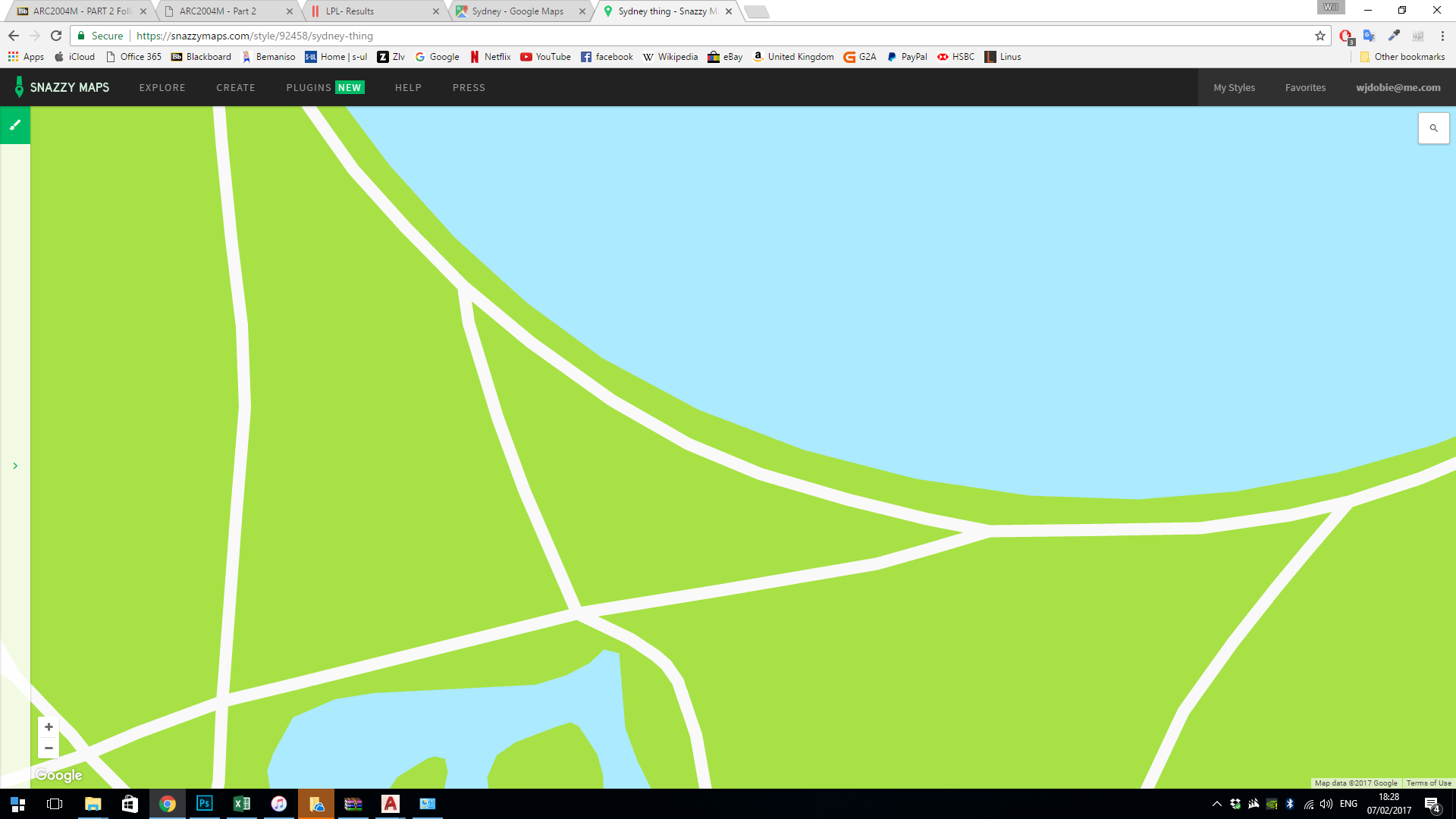Viewport: 1456px width, 819px height.
Task: Bookmark this page with the star icon
Action: pos(1320,36)
